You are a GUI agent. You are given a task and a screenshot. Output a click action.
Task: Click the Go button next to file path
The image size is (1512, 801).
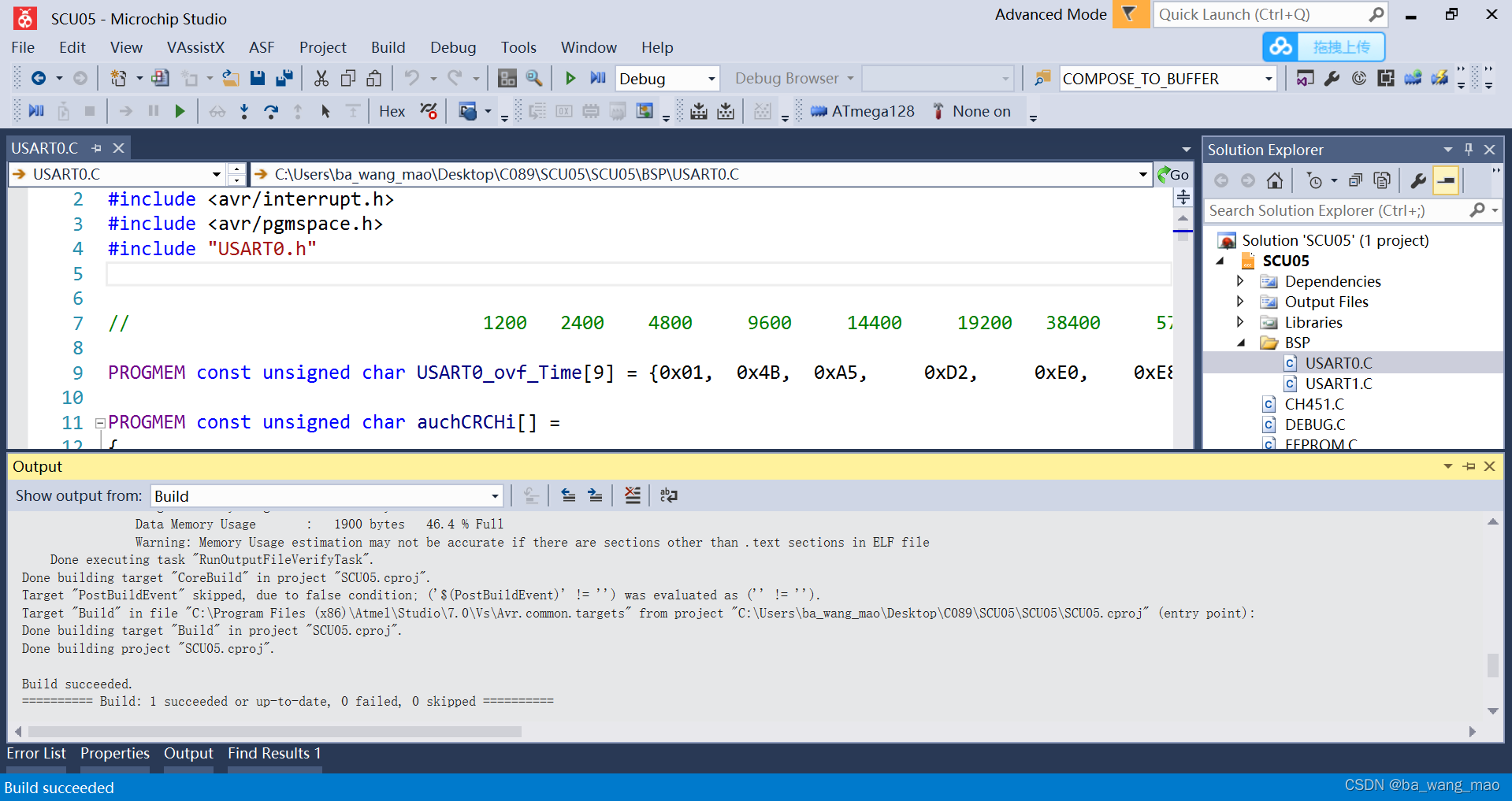[x=1173, y=174]
